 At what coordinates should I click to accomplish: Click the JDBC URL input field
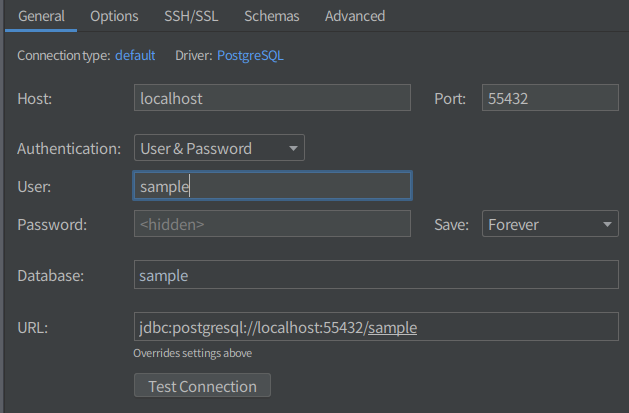pos(375,327)
